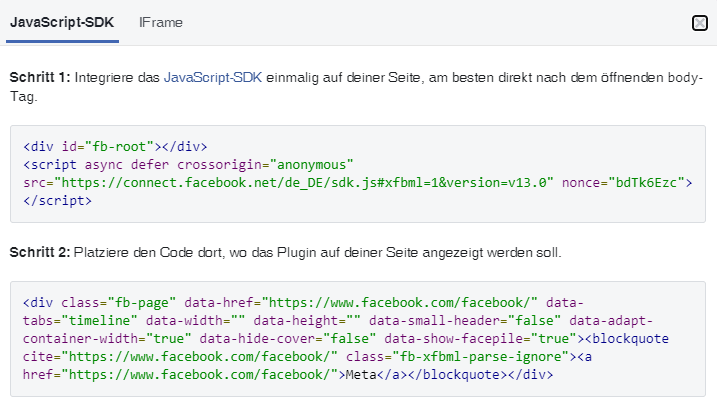Click the data-height="" attribute
Viewport: 717px width, 415px height.
point(307,320)
